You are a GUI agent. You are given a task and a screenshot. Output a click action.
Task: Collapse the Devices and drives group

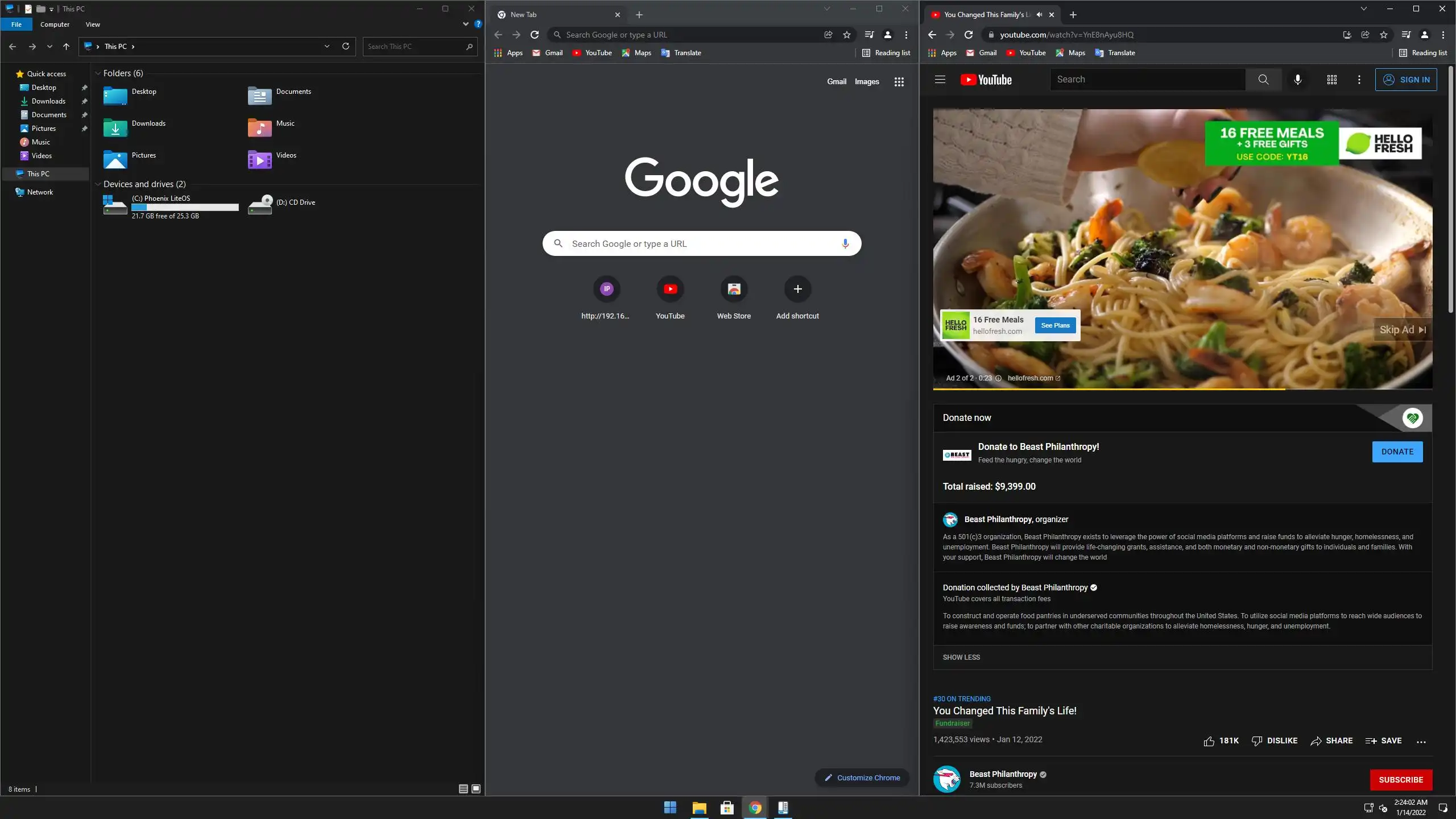pos(98,184)
